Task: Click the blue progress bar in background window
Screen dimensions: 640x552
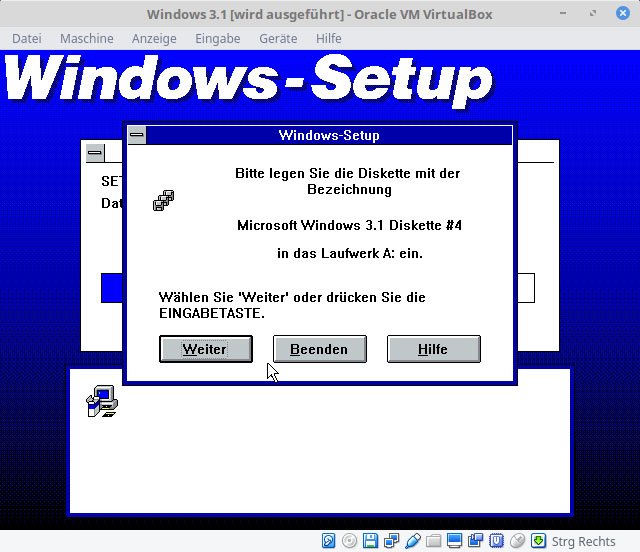Action: coord(111,288)
